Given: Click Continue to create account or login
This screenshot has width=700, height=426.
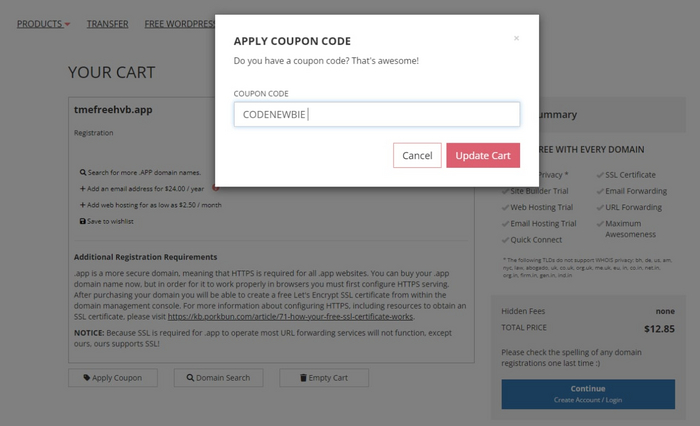Looking at the screenshot, I should 588,393.
